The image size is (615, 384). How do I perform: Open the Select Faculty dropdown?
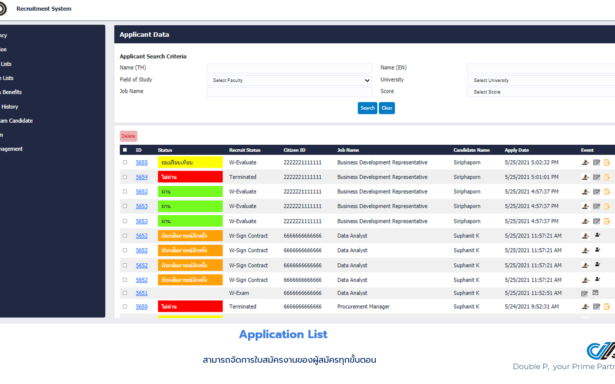click(x=289, y=80)
